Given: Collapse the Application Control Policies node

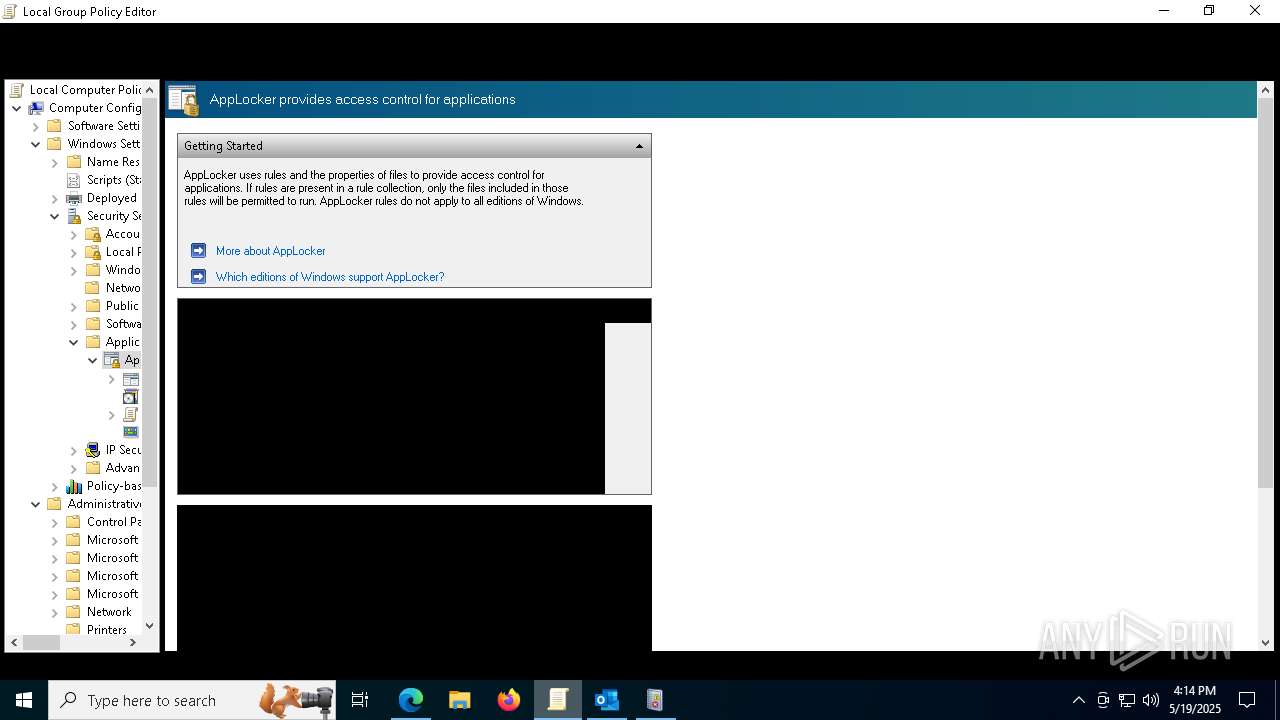Looking at the screenshot, I should pos(74,342).
